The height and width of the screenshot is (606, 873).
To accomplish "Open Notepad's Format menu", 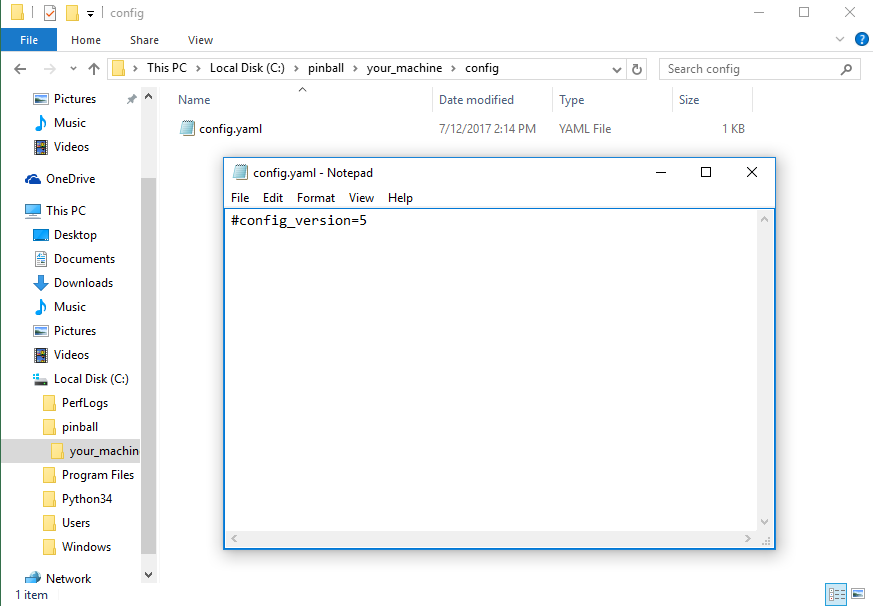I will (316, 198).
